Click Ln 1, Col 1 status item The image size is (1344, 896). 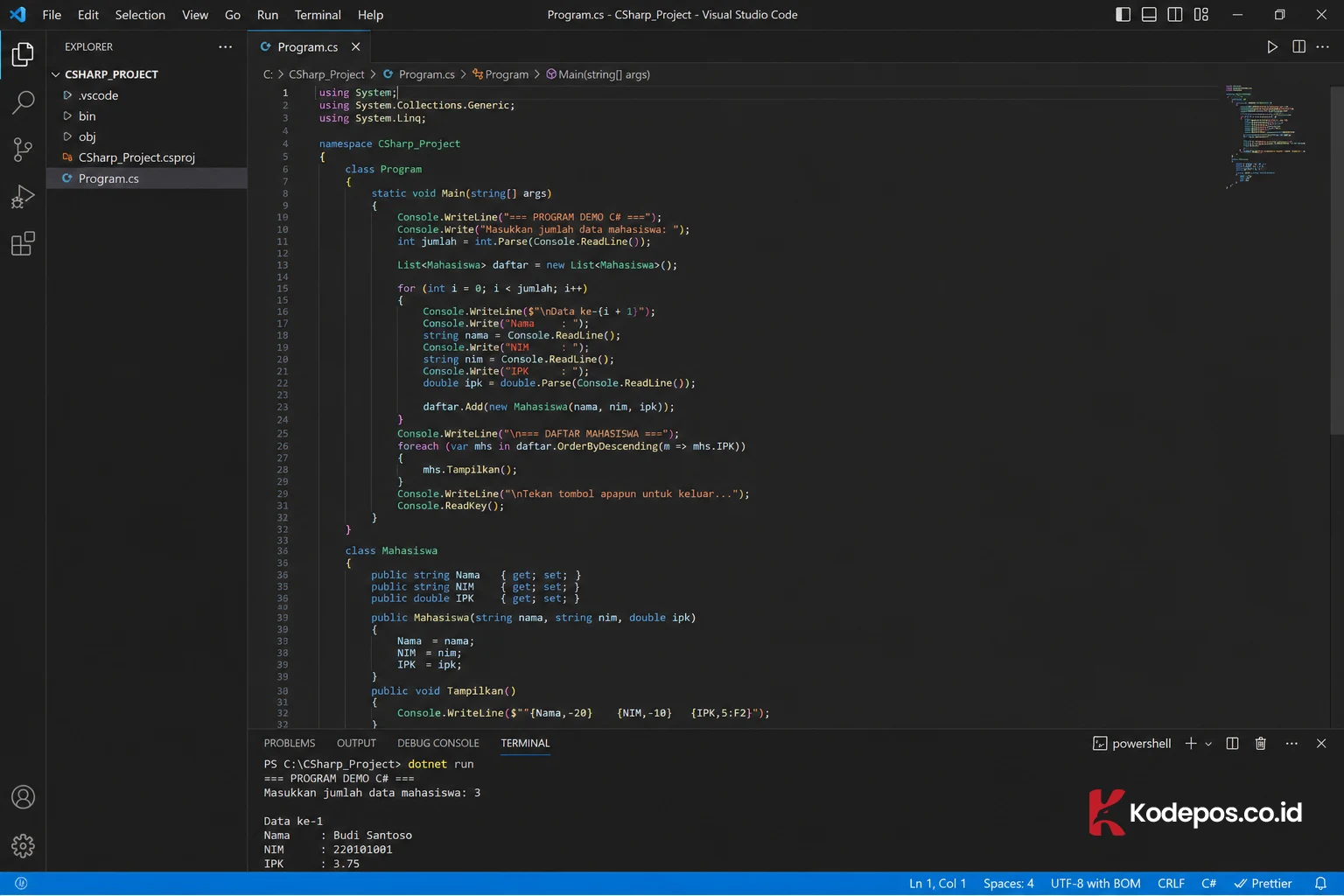point(937,884)
